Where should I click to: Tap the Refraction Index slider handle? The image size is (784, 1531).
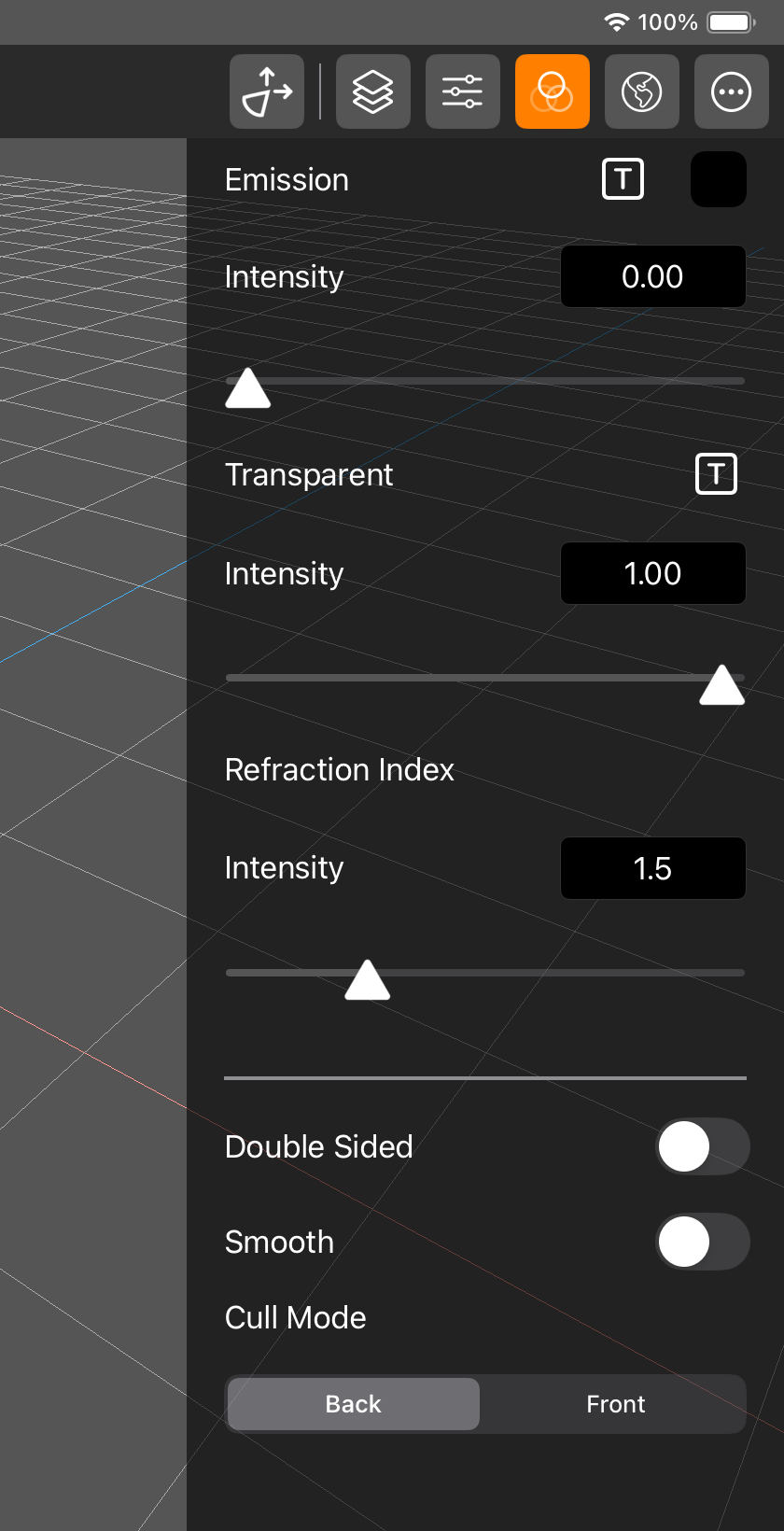[x=368, y=979]
